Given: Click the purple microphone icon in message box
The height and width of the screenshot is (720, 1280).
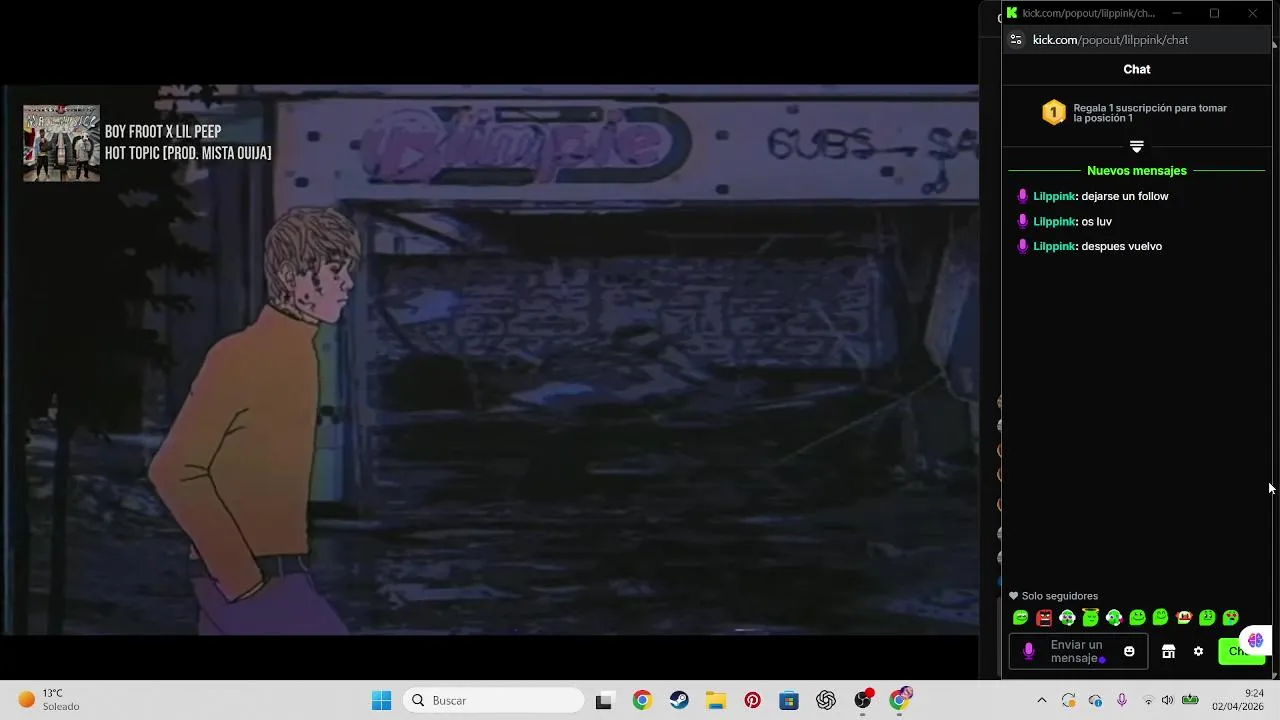Looking at the screenshot, I should click(1029, 651).
